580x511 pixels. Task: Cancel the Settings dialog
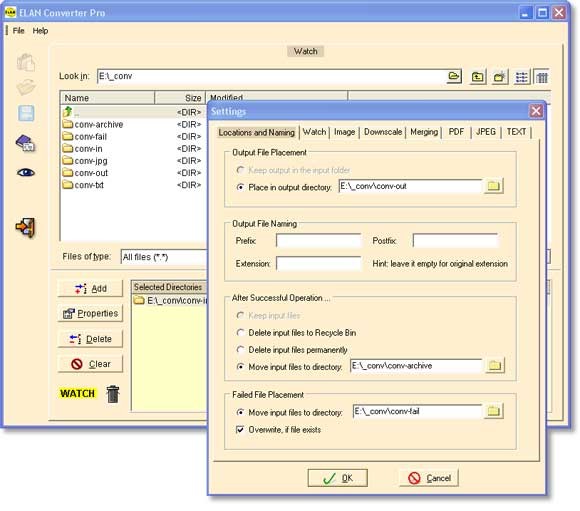(x=429, y=478)
